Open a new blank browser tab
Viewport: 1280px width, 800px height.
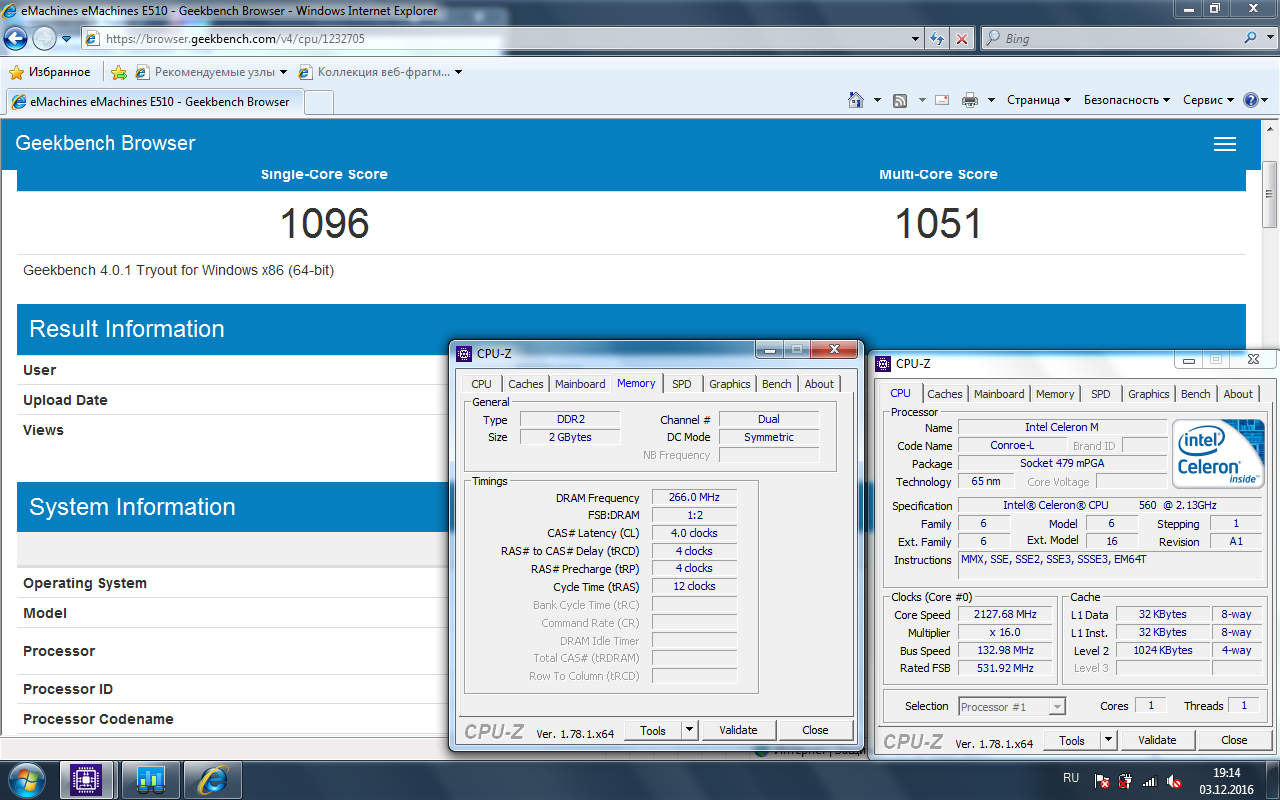318,102
